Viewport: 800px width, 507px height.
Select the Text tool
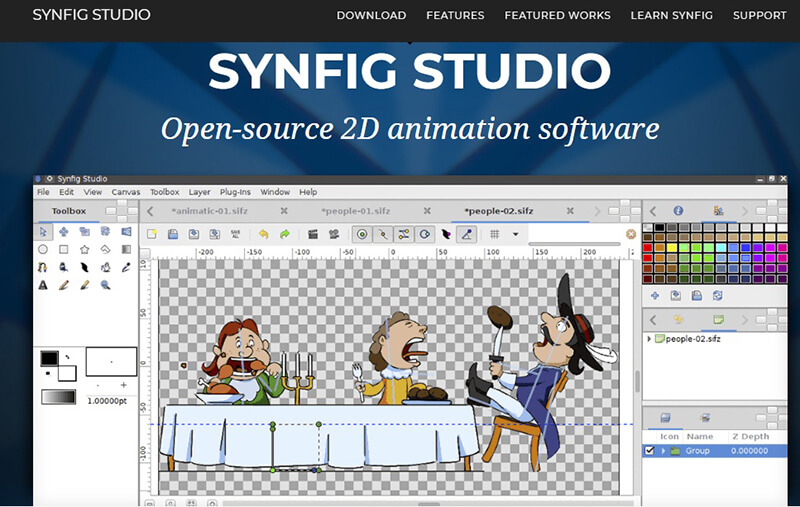click(43, 285)
